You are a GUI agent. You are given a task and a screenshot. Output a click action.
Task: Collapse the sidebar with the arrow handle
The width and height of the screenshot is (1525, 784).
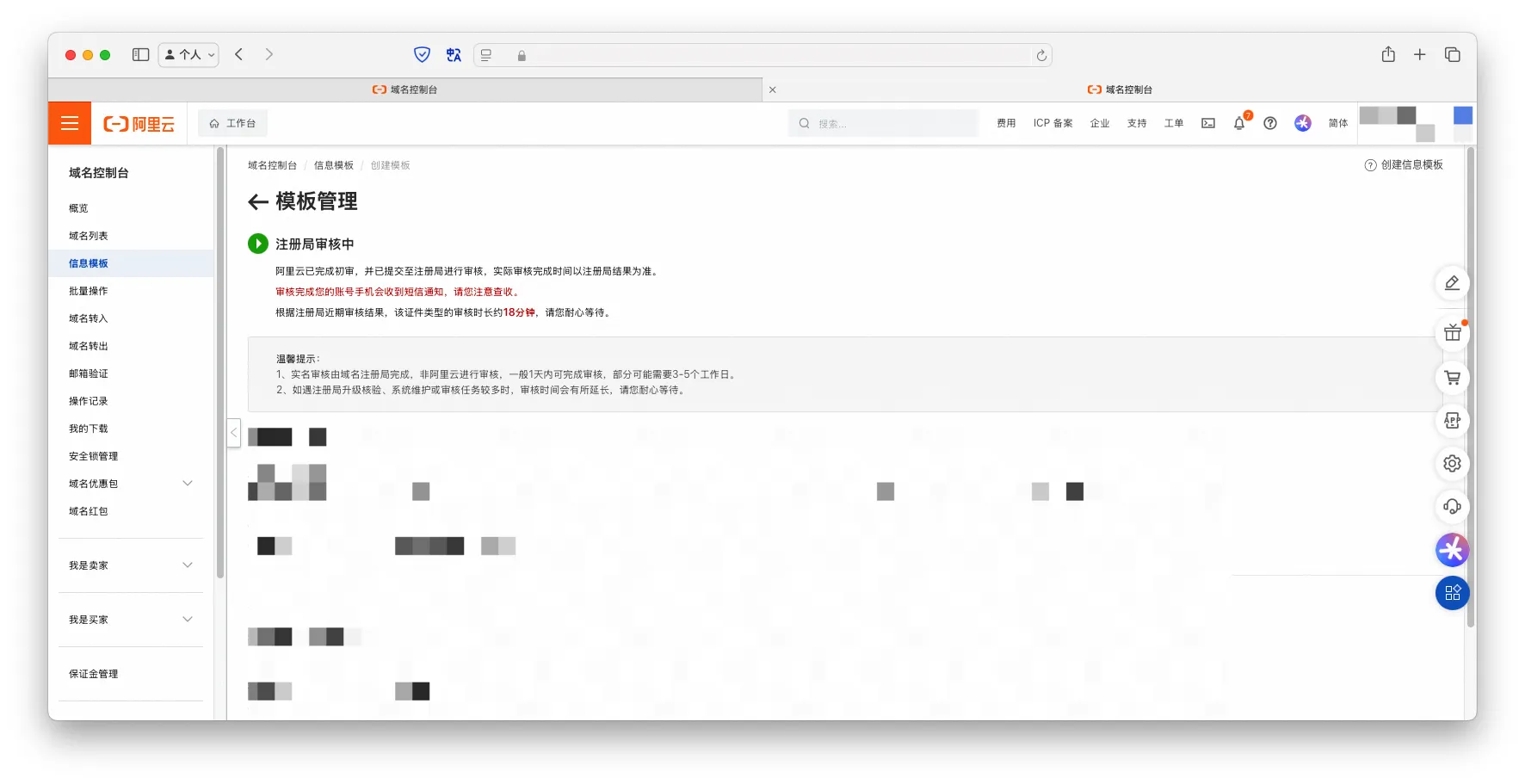pos(233,433)
